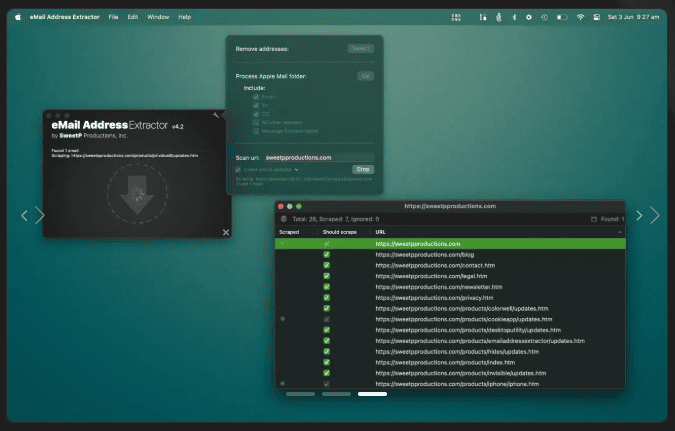Toggle Crawl entire website checkbox
Image resolution: width=675 pixels, height=431 pixels.
pos(238,170)
